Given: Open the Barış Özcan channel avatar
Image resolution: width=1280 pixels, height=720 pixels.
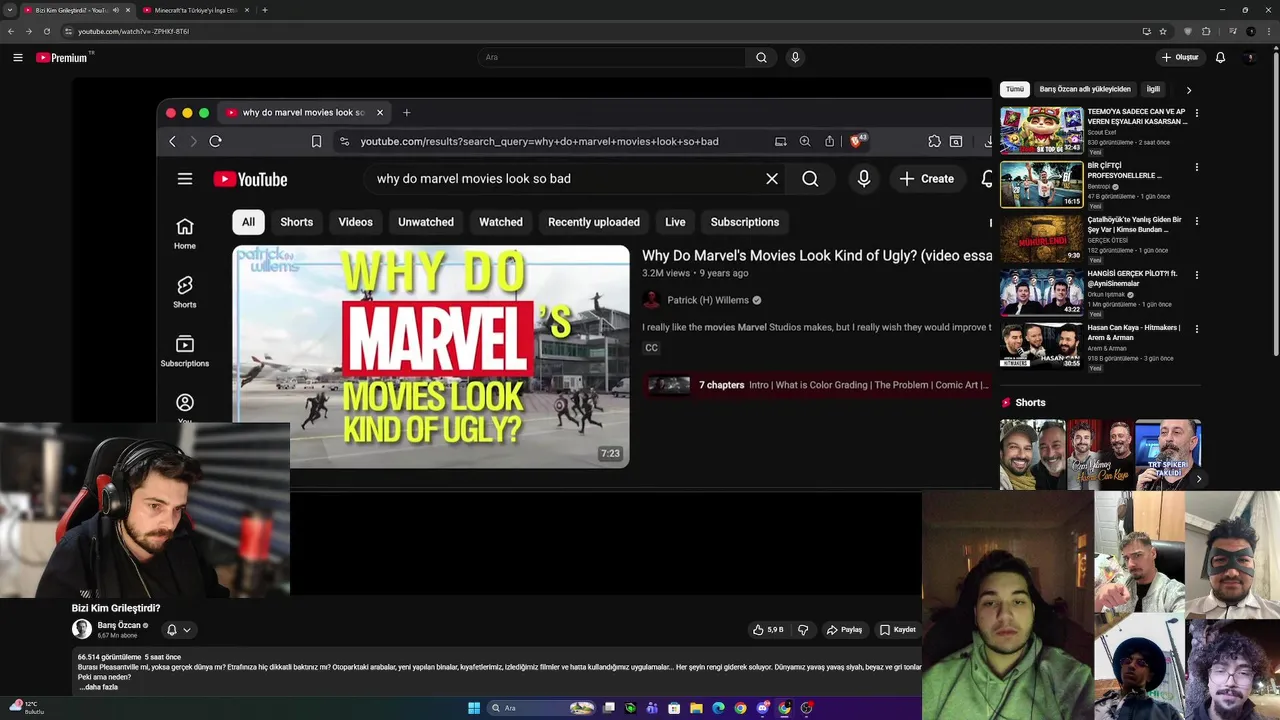Looking at the screenshot, I should [x=82, y=629].
